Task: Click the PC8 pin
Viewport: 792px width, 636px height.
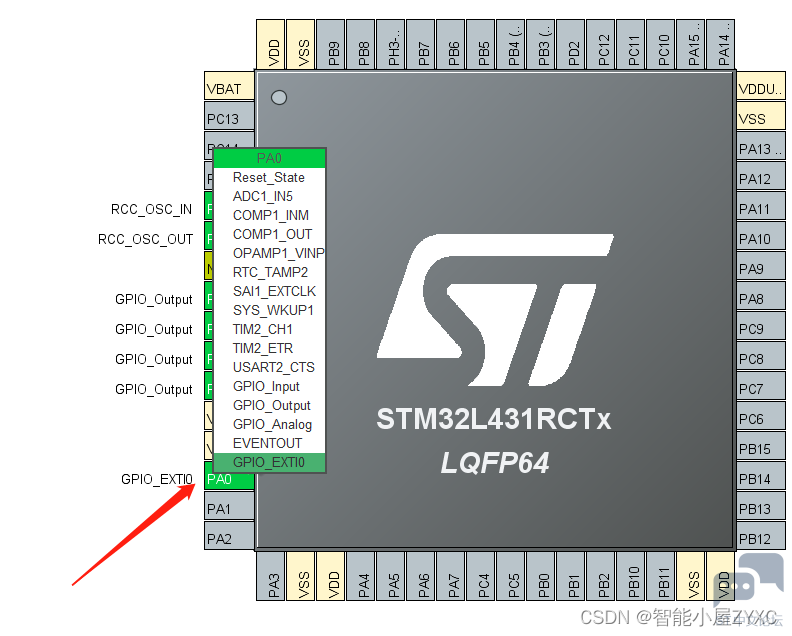Action: coord(761,356)
